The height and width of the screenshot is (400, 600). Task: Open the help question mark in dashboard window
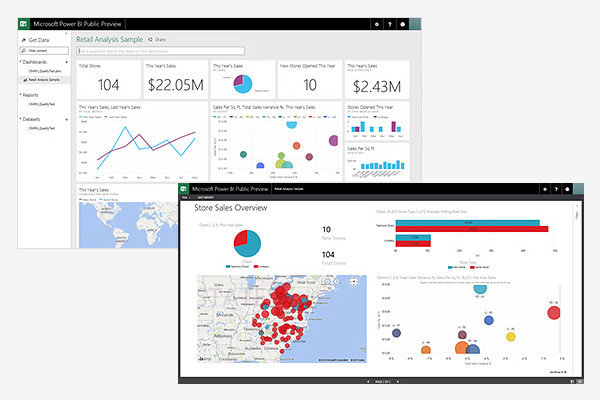[x=390, y=24]
